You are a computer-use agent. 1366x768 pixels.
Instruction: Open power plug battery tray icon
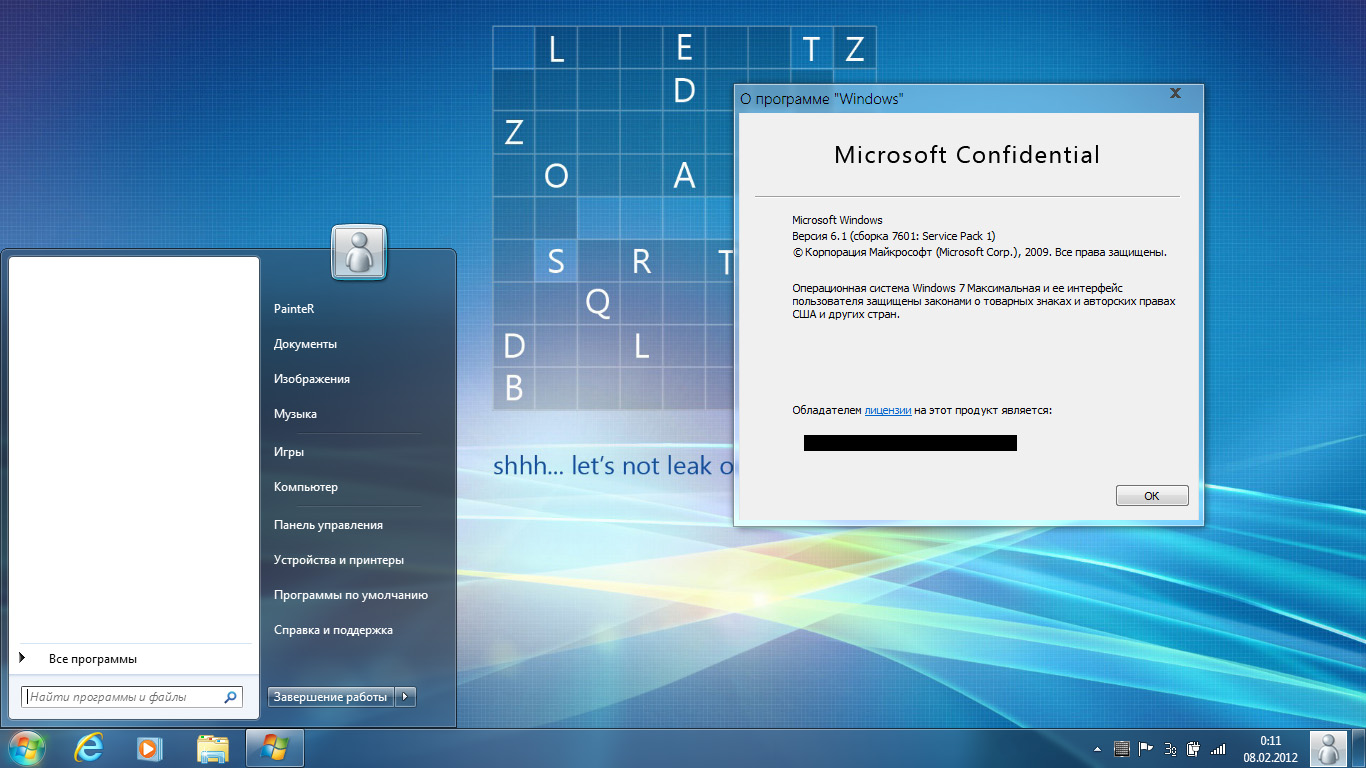pyautogui.click(x=1192, y=748)
